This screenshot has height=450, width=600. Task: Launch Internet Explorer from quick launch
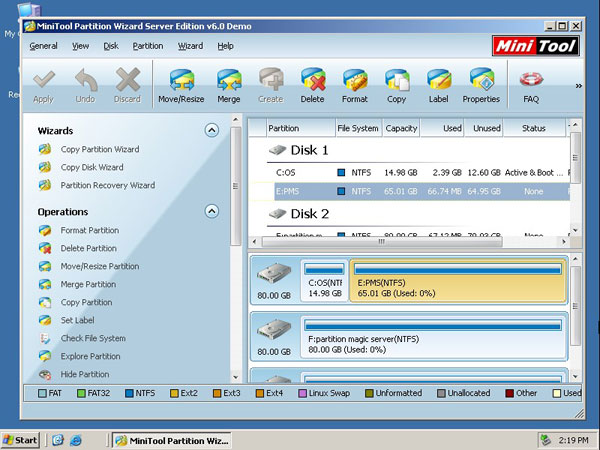[x=76, y=440]
